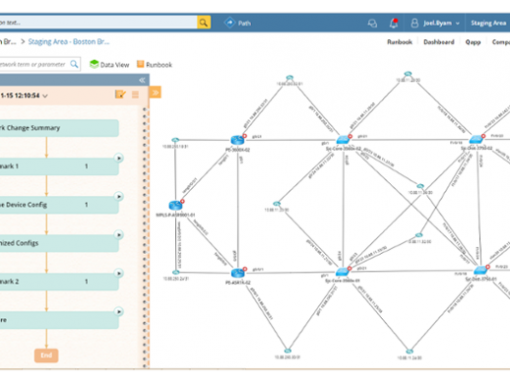Click the yellow search magnifier button
This screenshot has height=382, width=510.
click(x=204, y=23)
